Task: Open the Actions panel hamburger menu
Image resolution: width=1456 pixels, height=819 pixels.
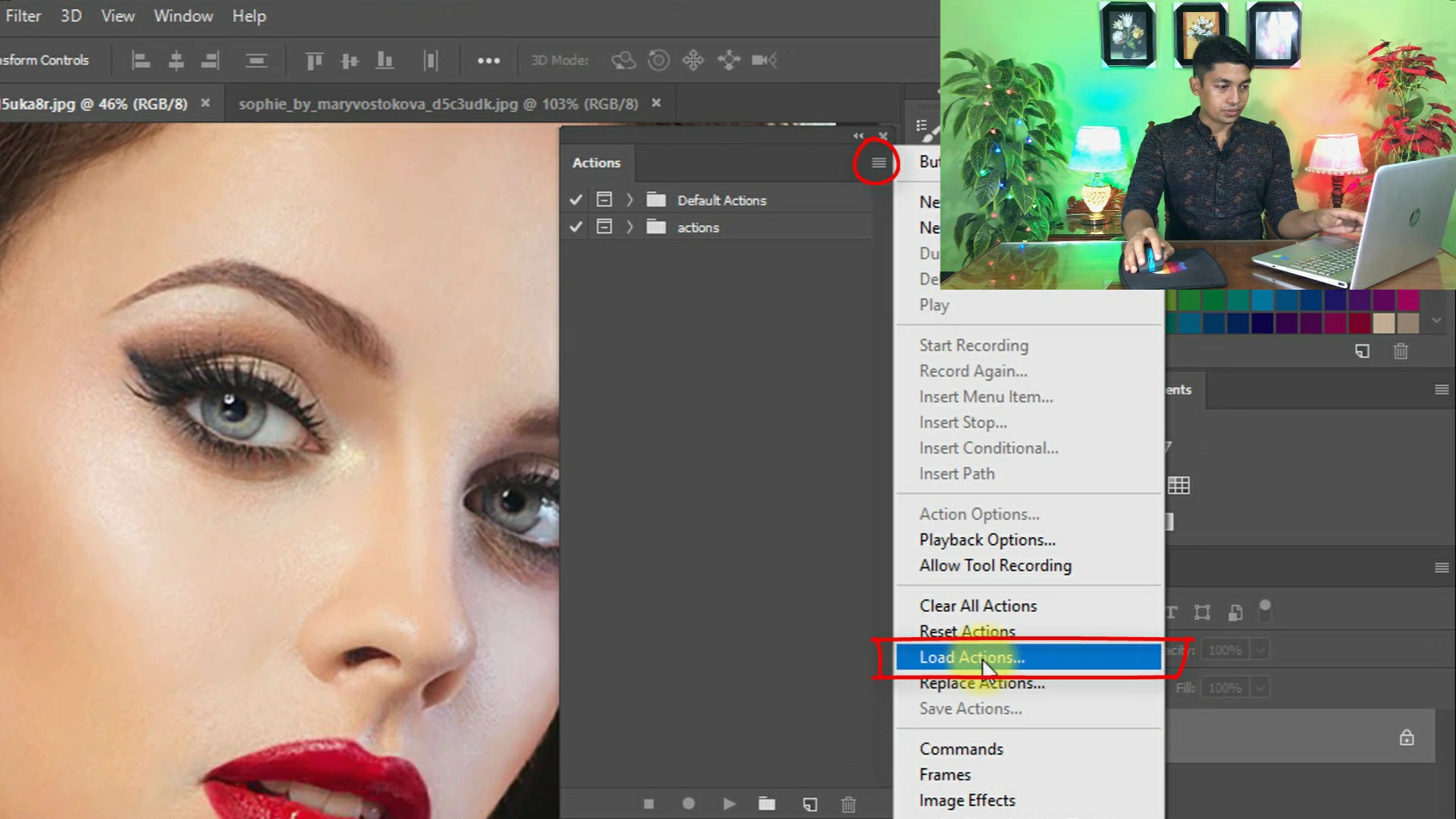Action: click(878, 162)
